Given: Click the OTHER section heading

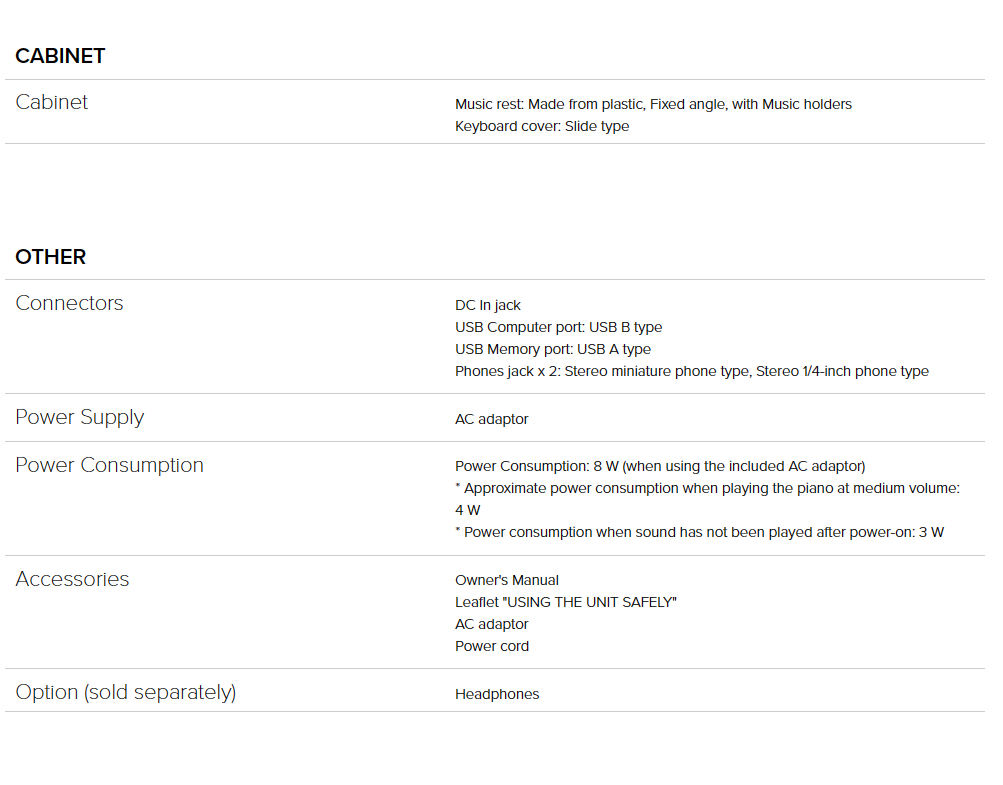Looking at the screenshot, I should (x=51, y=257).
